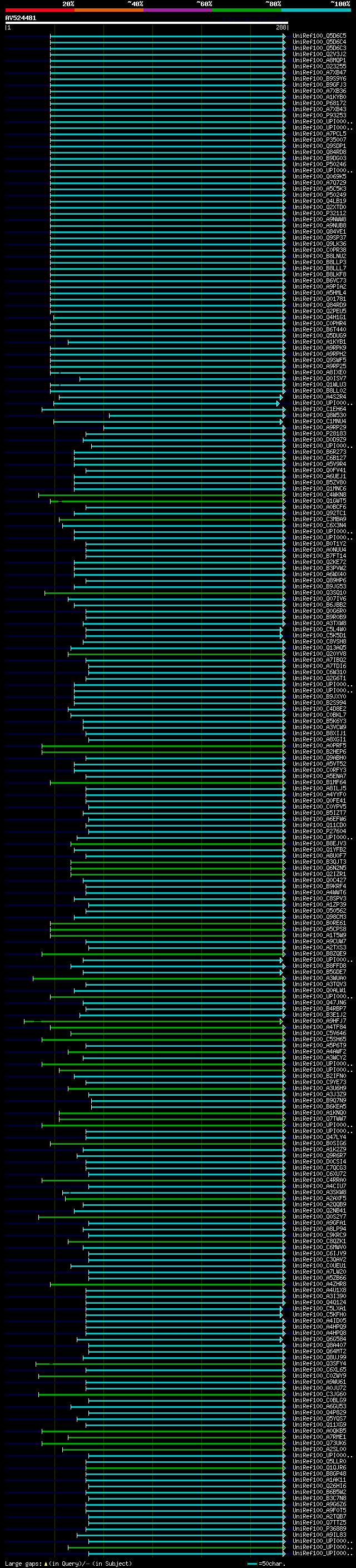The height and width of the screenshot is (1568, 356).
Task: Click the UniRef100_P28183 label
Action: (319, 434)
